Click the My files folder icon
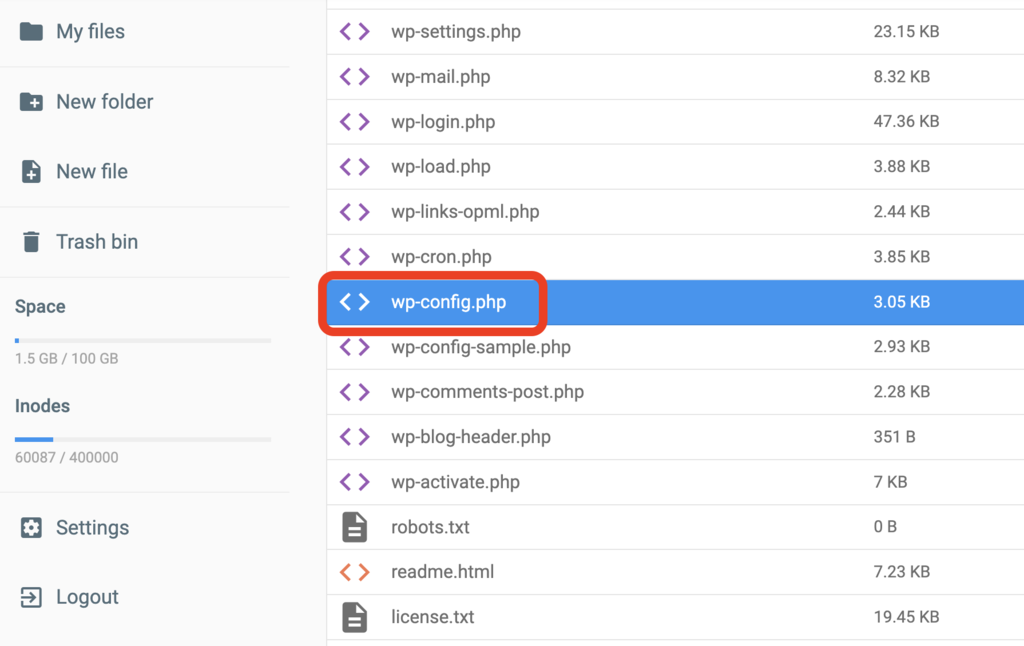The image size is (1024, 646). click(30, 31)
